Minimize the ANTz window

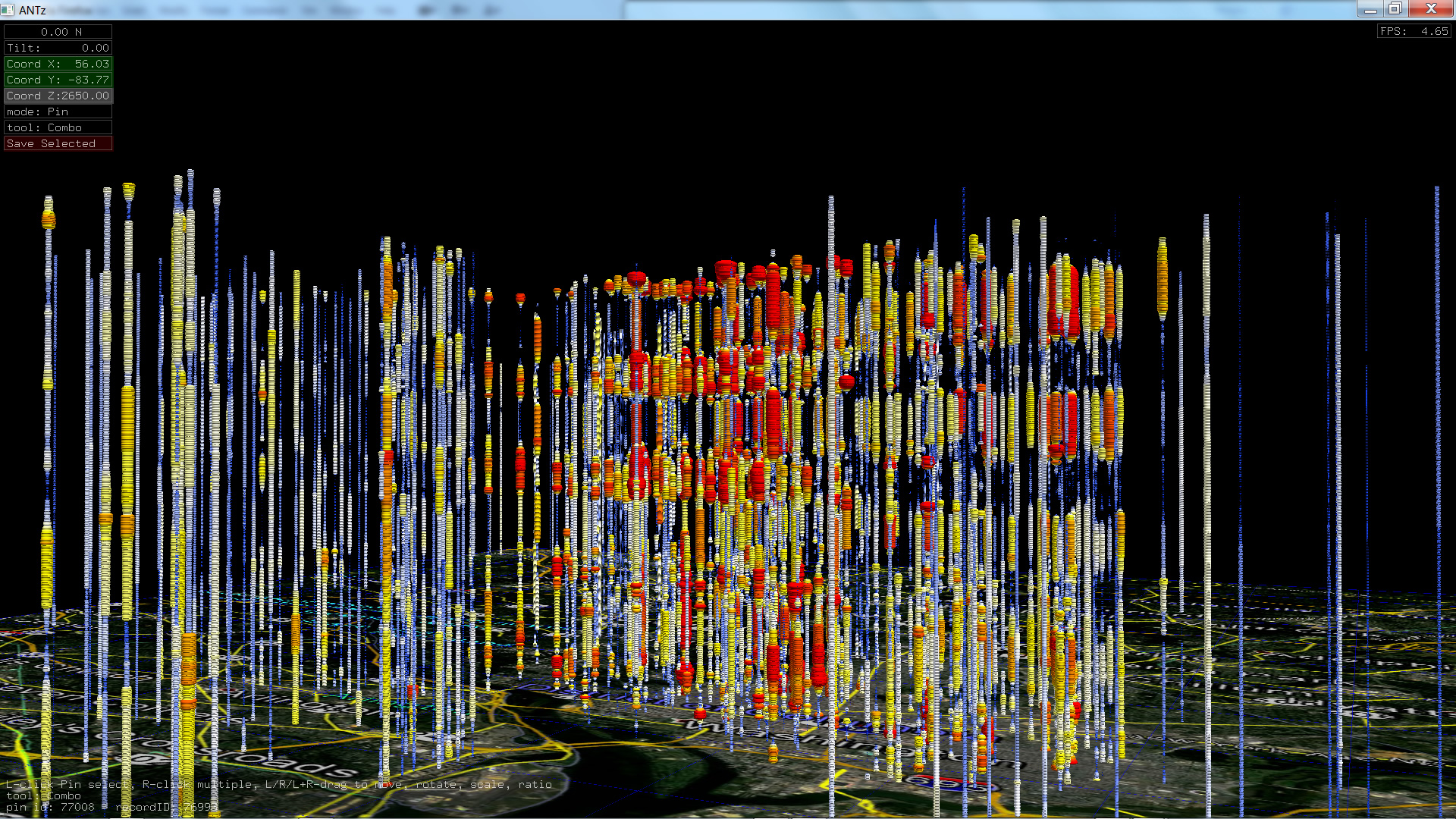pyautogui.click(x=1370, y=9)
